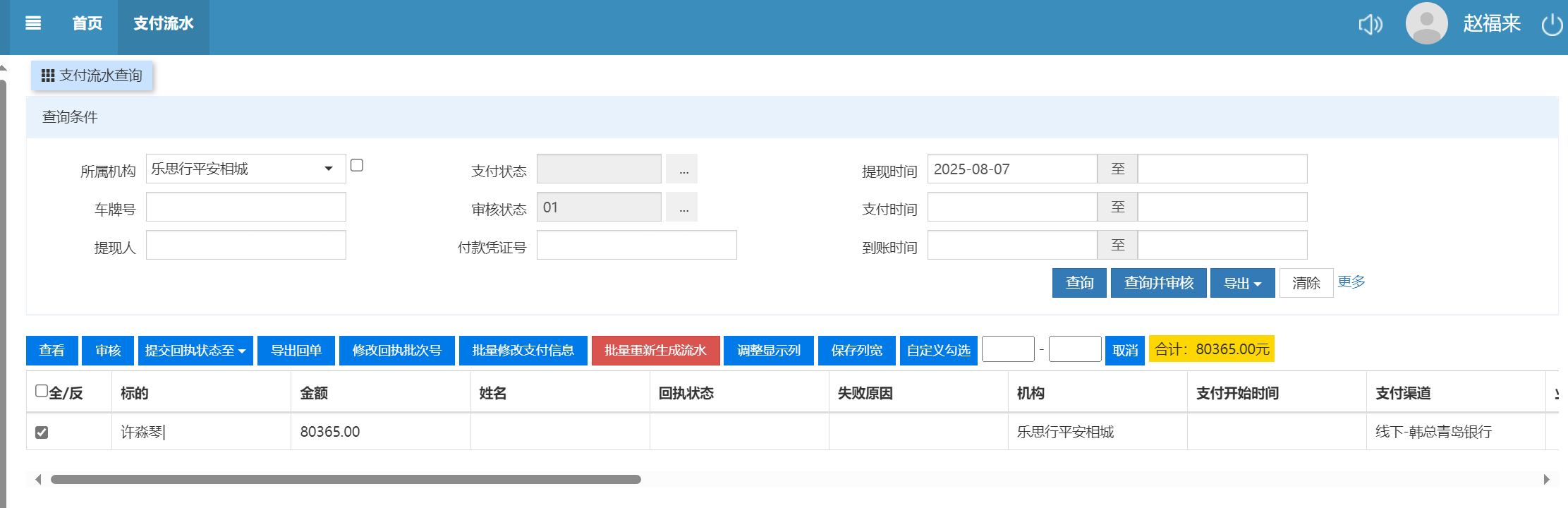Image resolution: width=1568 pixels, height=508 pixels.
Task: Uncheck the 许淼琴 row checkbox
Action: click(x=42, y=432)
